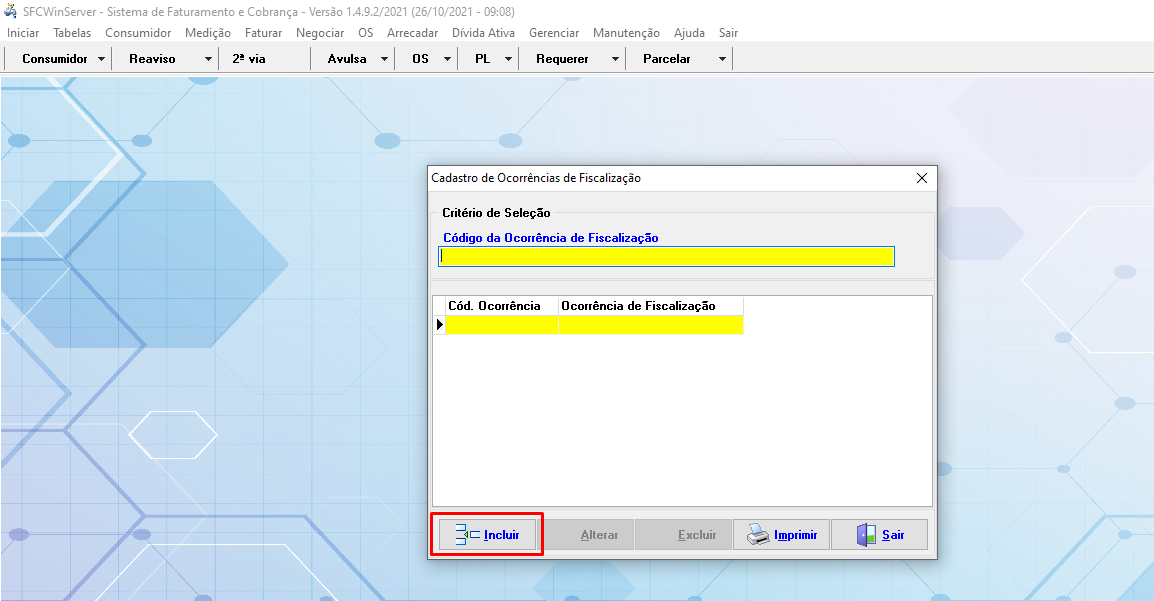Expand the Consumidor toolbar dropdown arrow
Image resolution: width=1154 pixels, height=601 pixels.
tap(102, 59)
